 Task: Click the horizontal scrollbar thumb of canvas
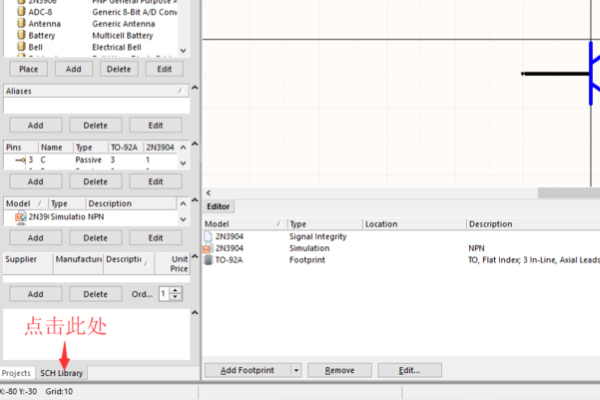[x=569, y=193]
